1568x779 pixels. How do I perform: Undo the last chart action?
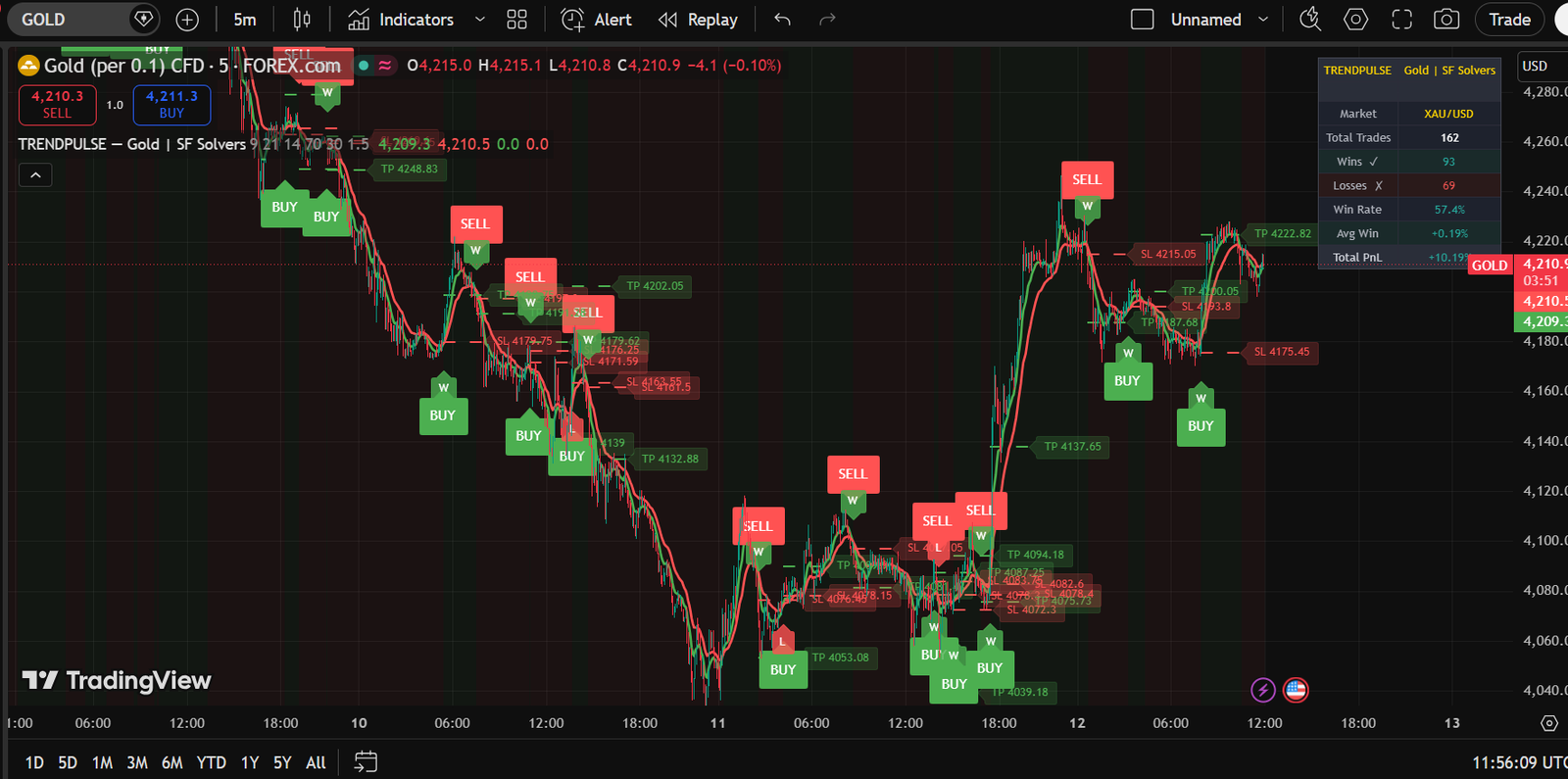(x=782, y=20)
